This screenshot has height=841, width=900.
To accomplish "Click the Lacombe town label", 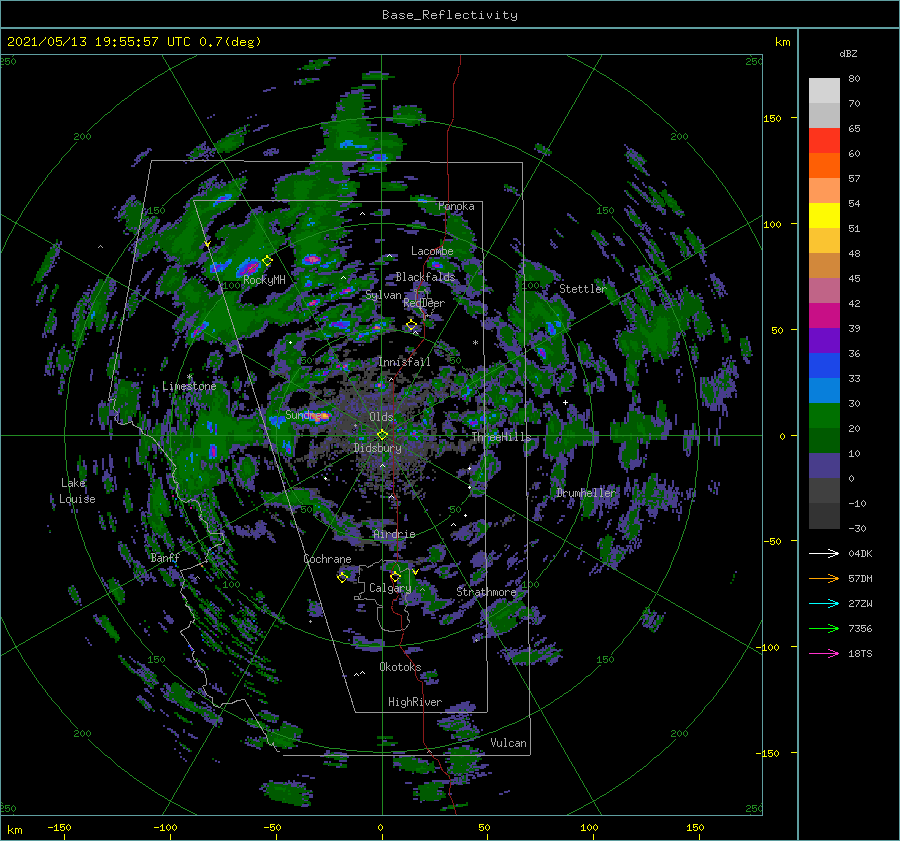I will click(432, 251).
